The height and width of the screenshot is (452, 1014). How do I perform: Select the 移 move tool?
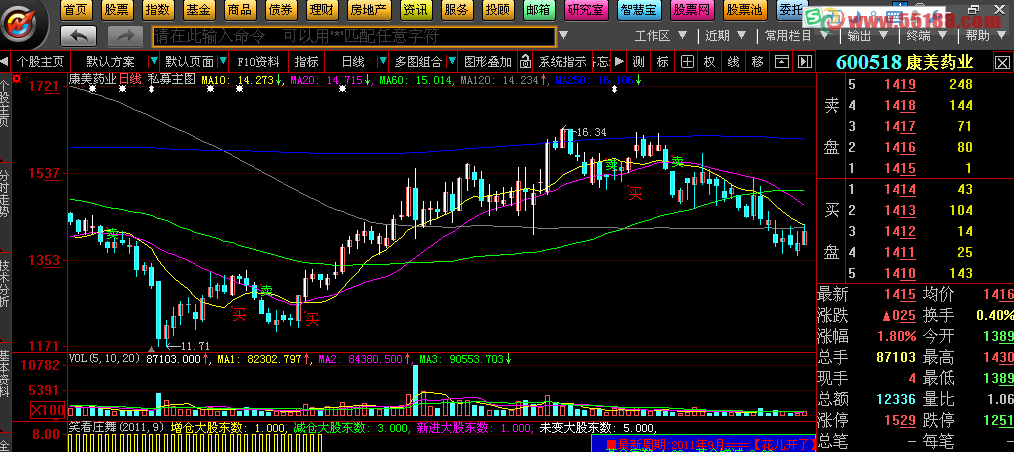(758, 62)
